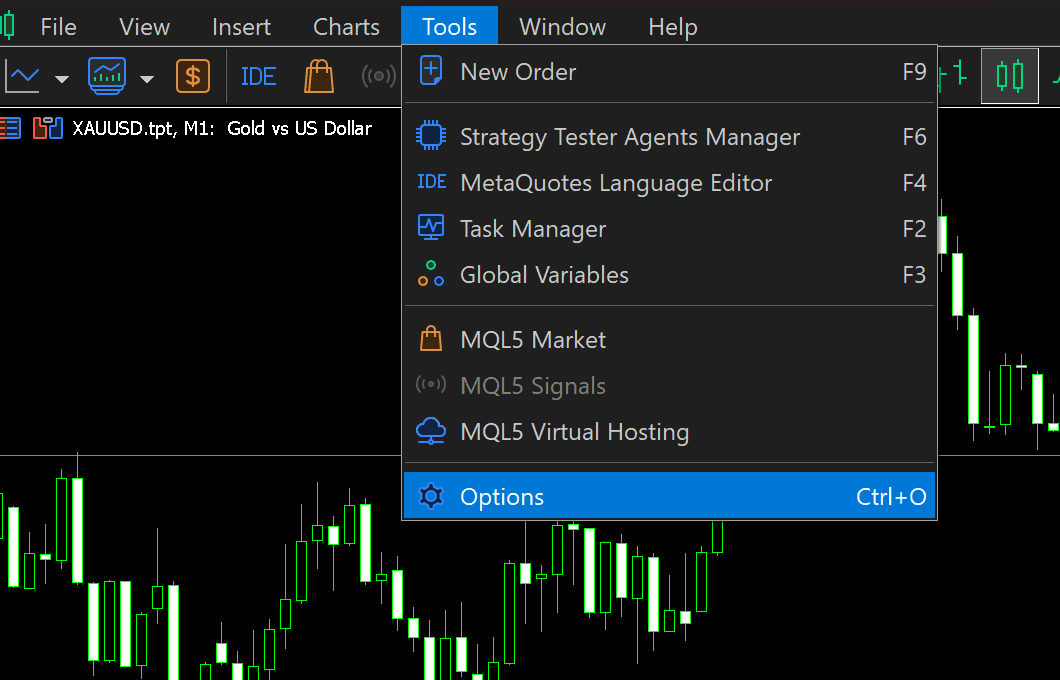Click the MQL5 Market bag icon in menu
Image resolution: width=1060 pixels, height=680 pixels.
431,339
